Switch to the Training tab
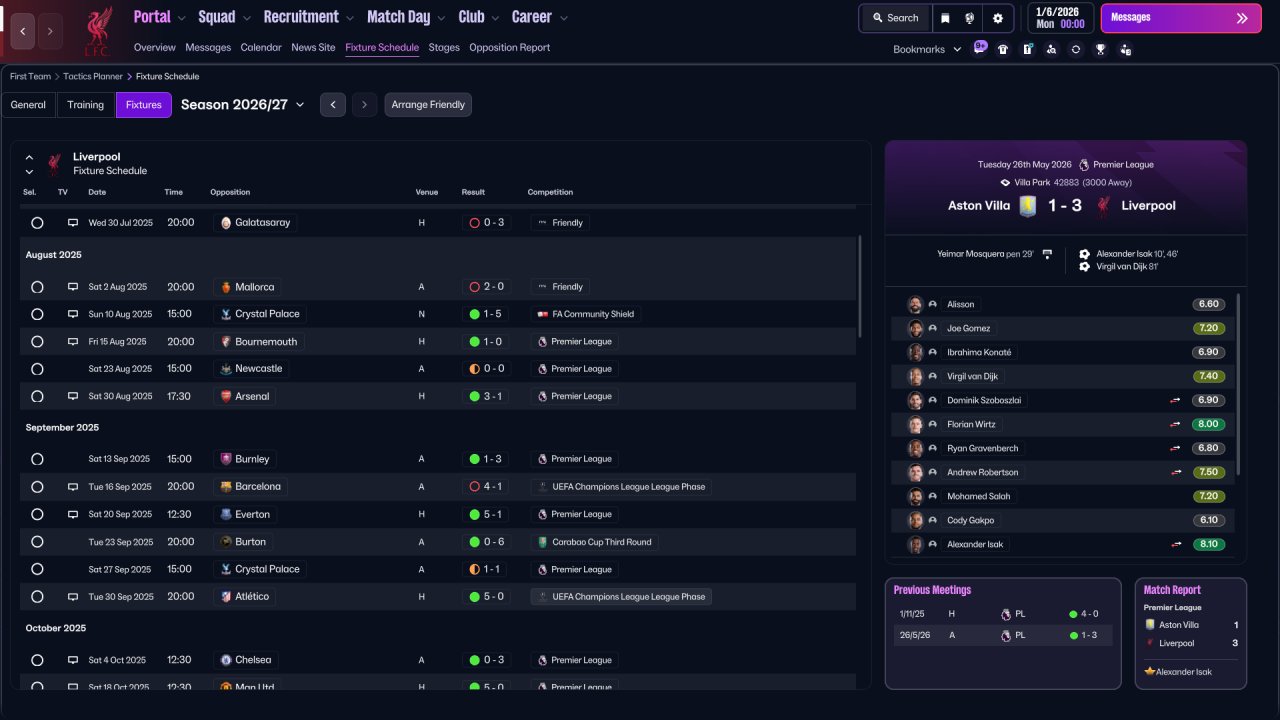Image resolution: width=1280 pixels, height=720 pixels. pyautogui.click(x=86, y=105)
